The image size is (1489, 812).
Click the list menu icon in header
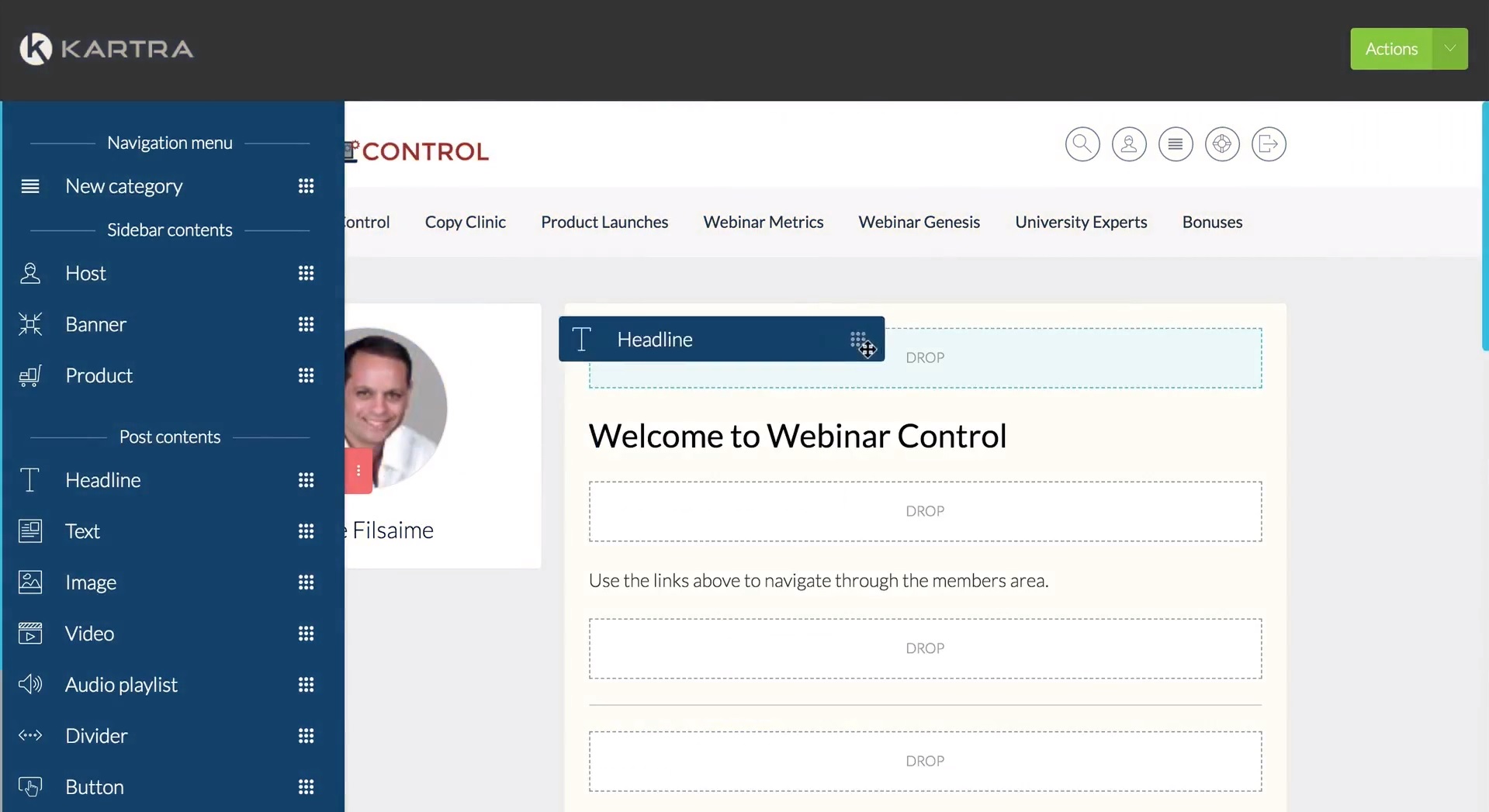point(1176,144)
